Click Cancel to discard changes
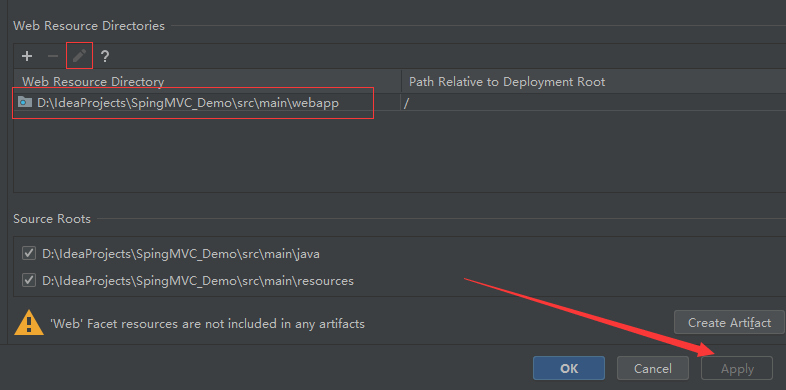 point(653,368)
